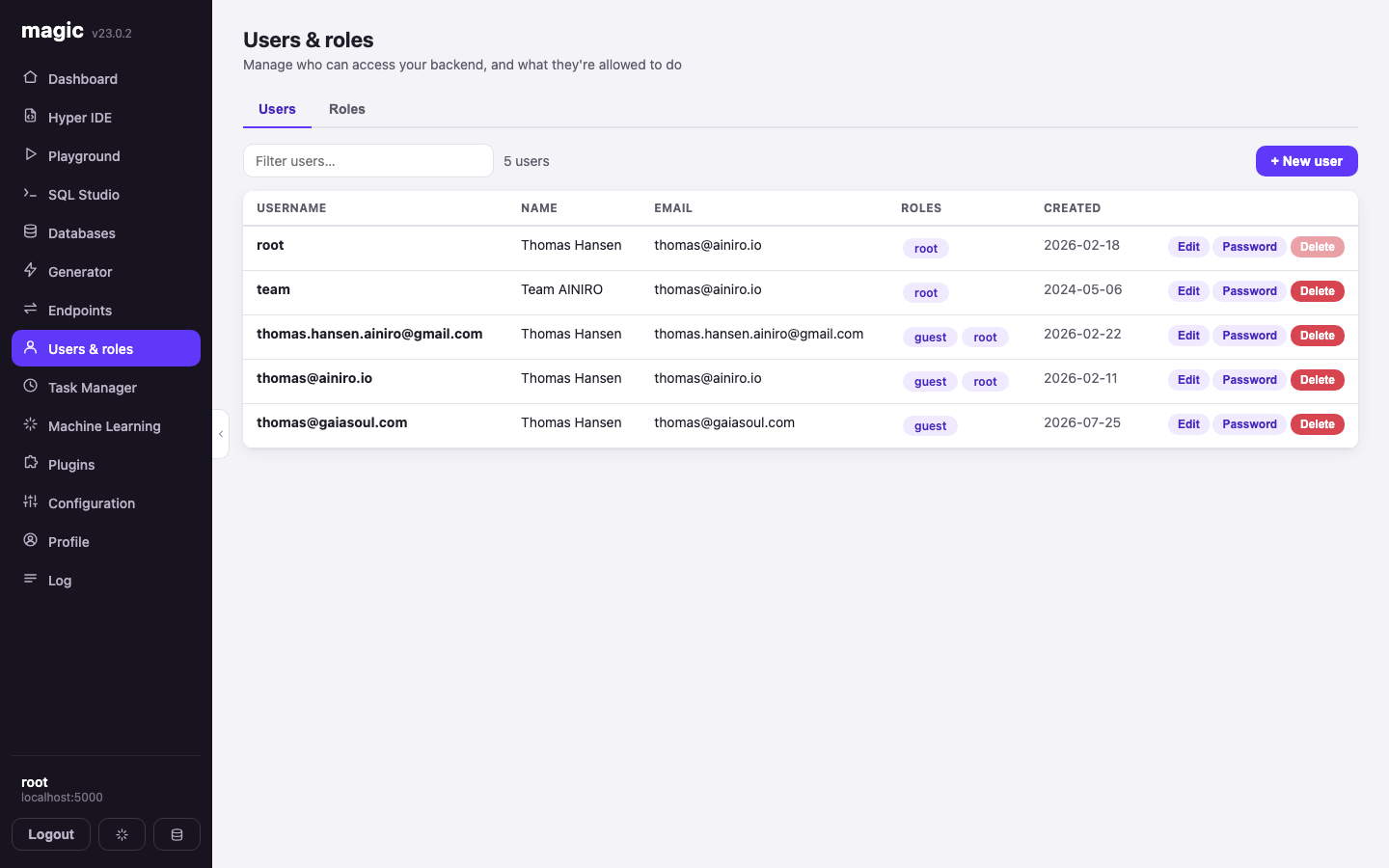Open Hyper IDE file-code icon
This screenshot has height=868, width=1389.
[x=30, y=116]
